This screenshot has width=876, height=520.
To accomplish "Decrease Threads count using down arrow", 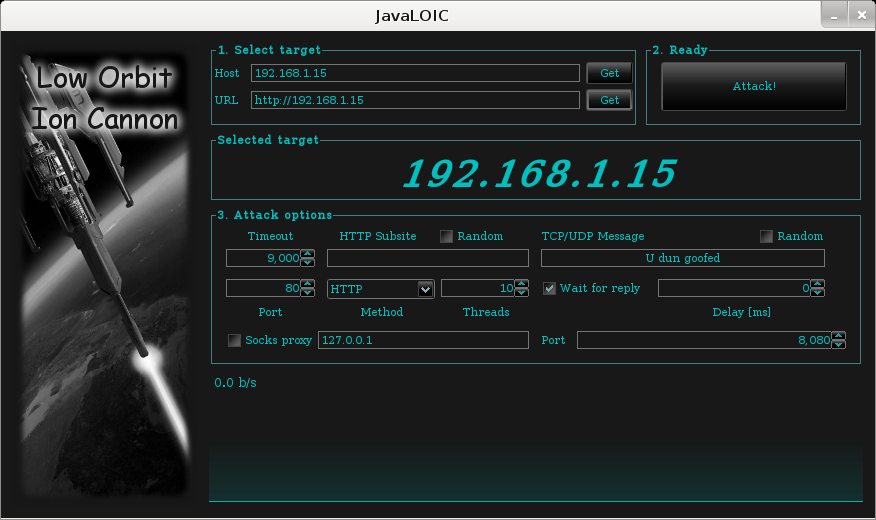I will point(521,293).
